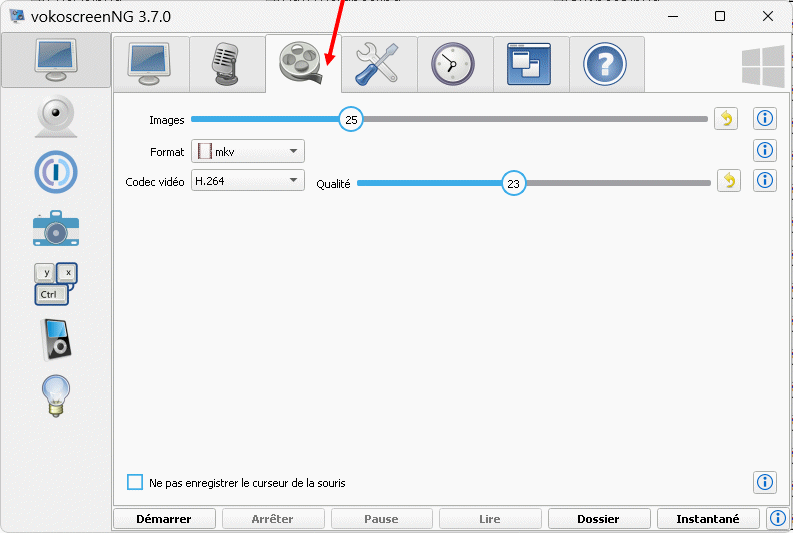This screenshot has height=533, width=793.
Task: Show info for Images frame rate
Action: tap(765, 118)
